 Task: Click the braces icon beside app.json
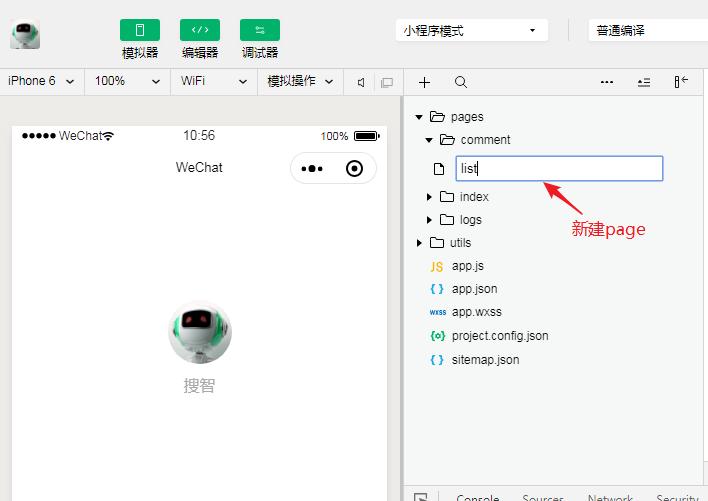coord(437,289)
